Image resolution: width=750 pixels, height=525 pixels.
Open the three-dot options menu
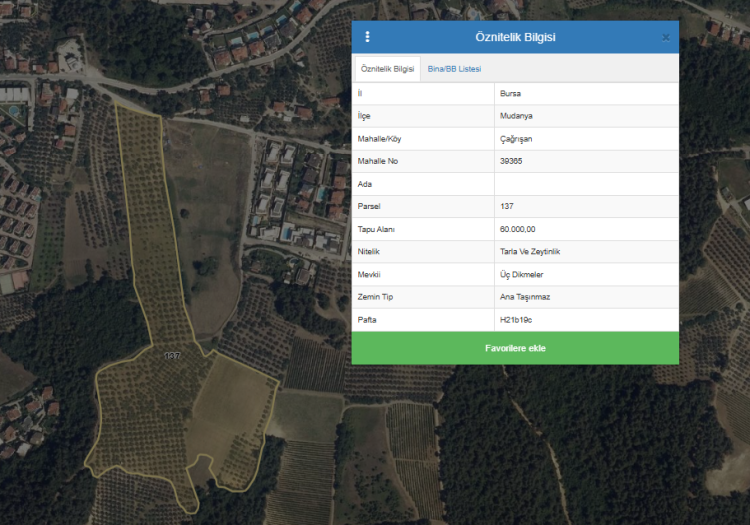pos(367,37)
